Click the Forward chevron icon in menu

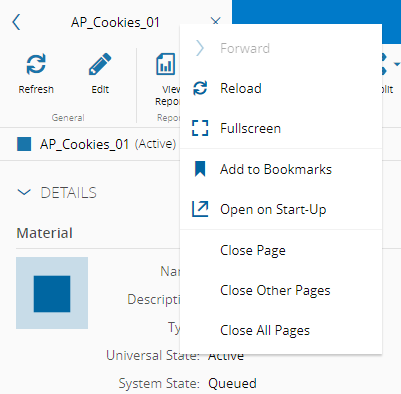(x=200, y=49)
